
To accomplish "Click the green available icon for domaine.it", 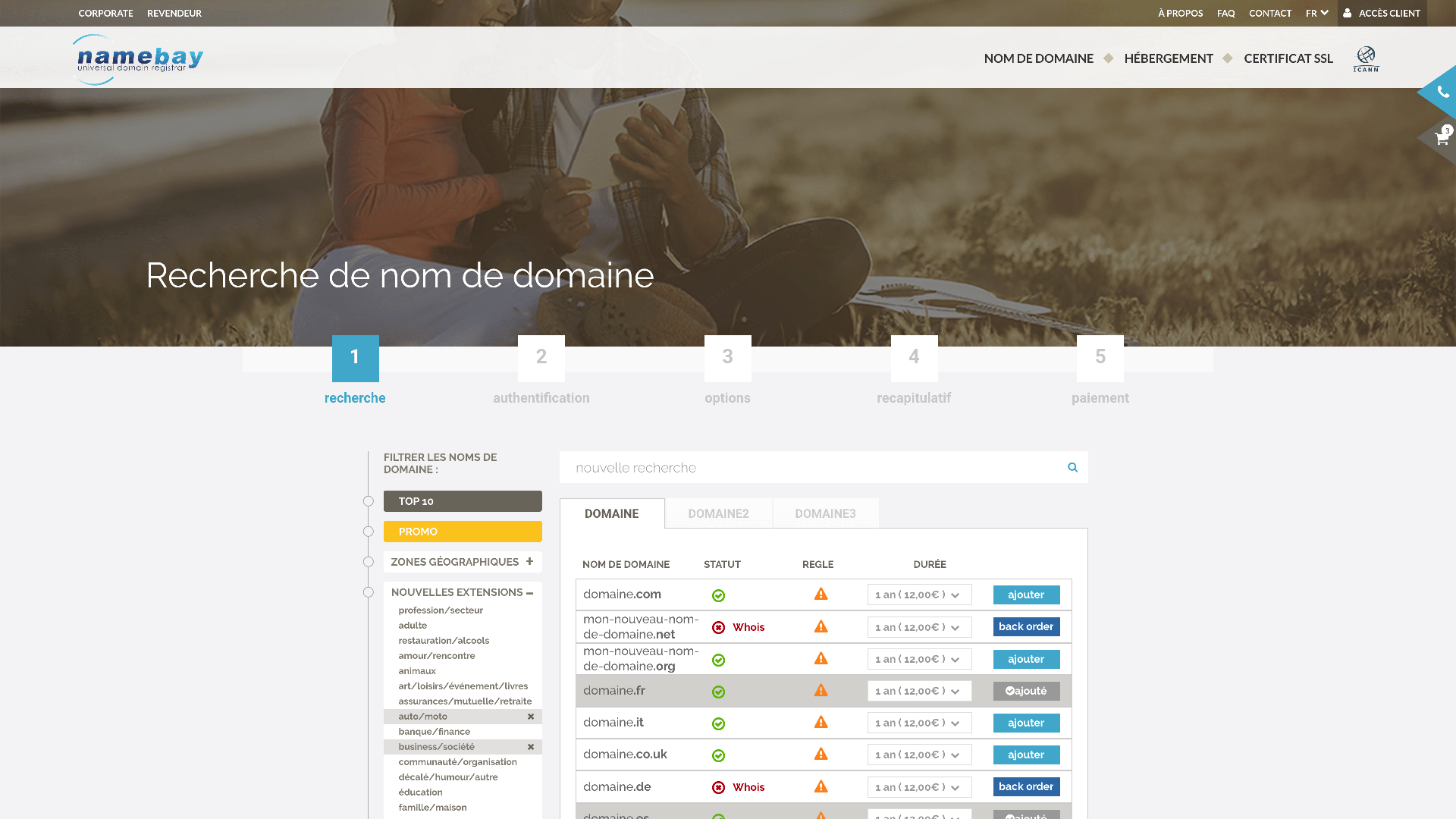I will (x=718, y=723).
